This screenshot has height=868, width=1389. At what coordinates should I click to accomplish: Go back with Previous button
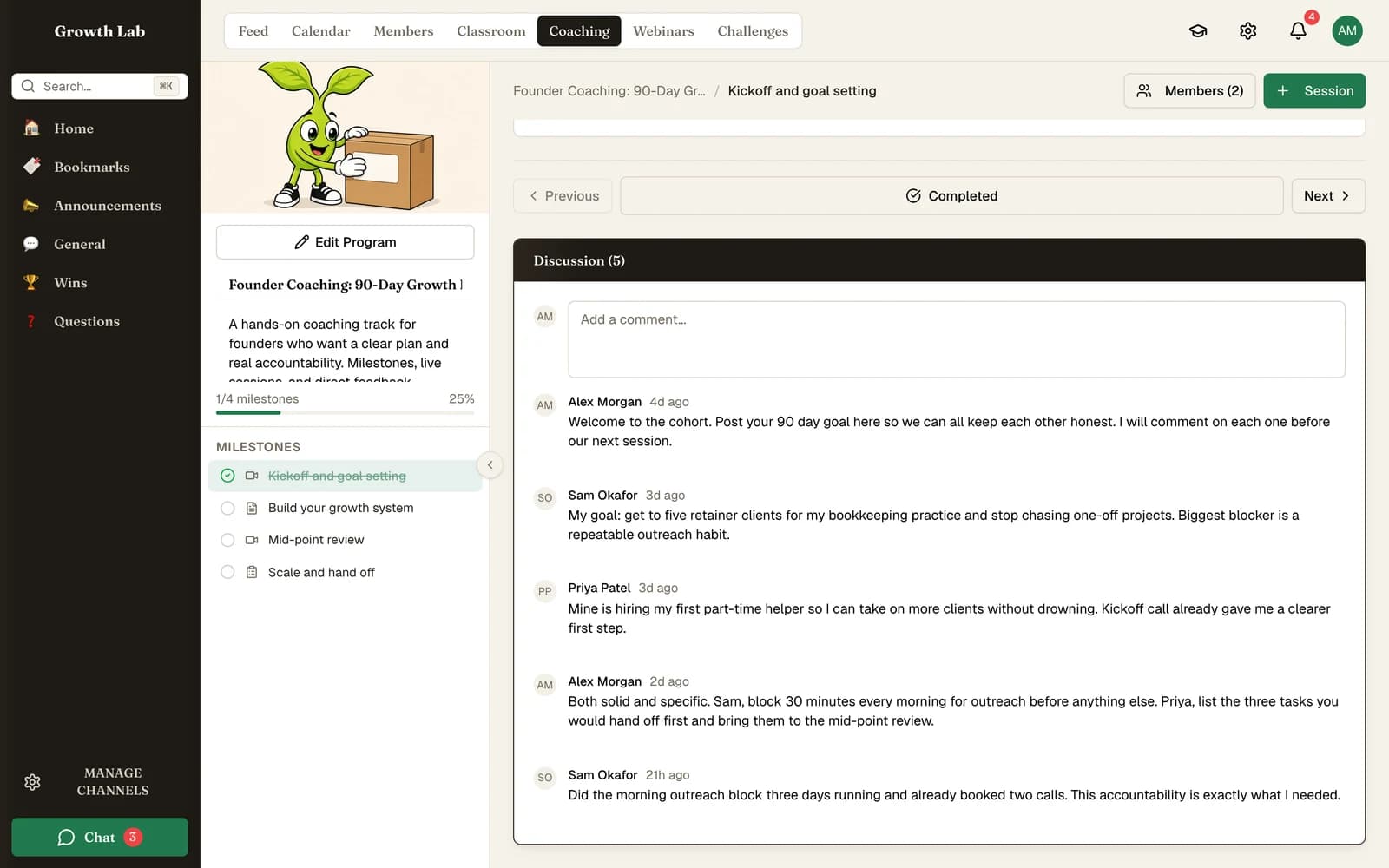coord(563,196)
